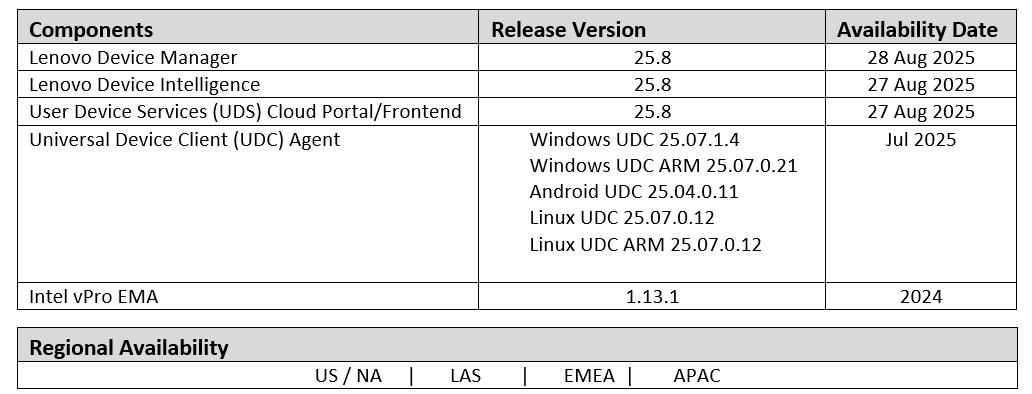This screenshot has width=1032, height=394.
Task: Select the Lenovo Device Intelligence cell
Action: coord(248,84)
